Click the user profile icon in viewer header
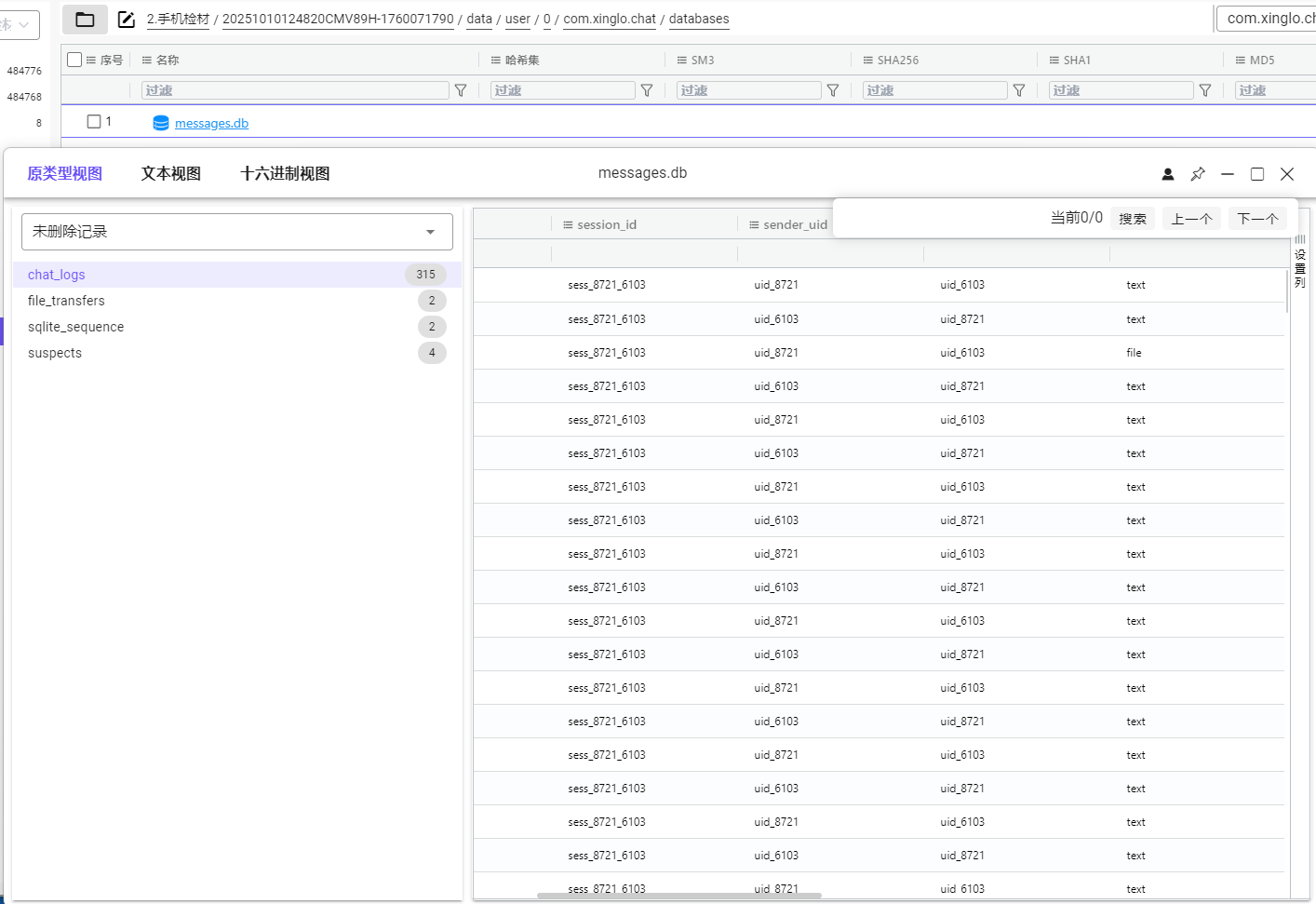Screen dimensions: 1316x904 pos(1168,174)
